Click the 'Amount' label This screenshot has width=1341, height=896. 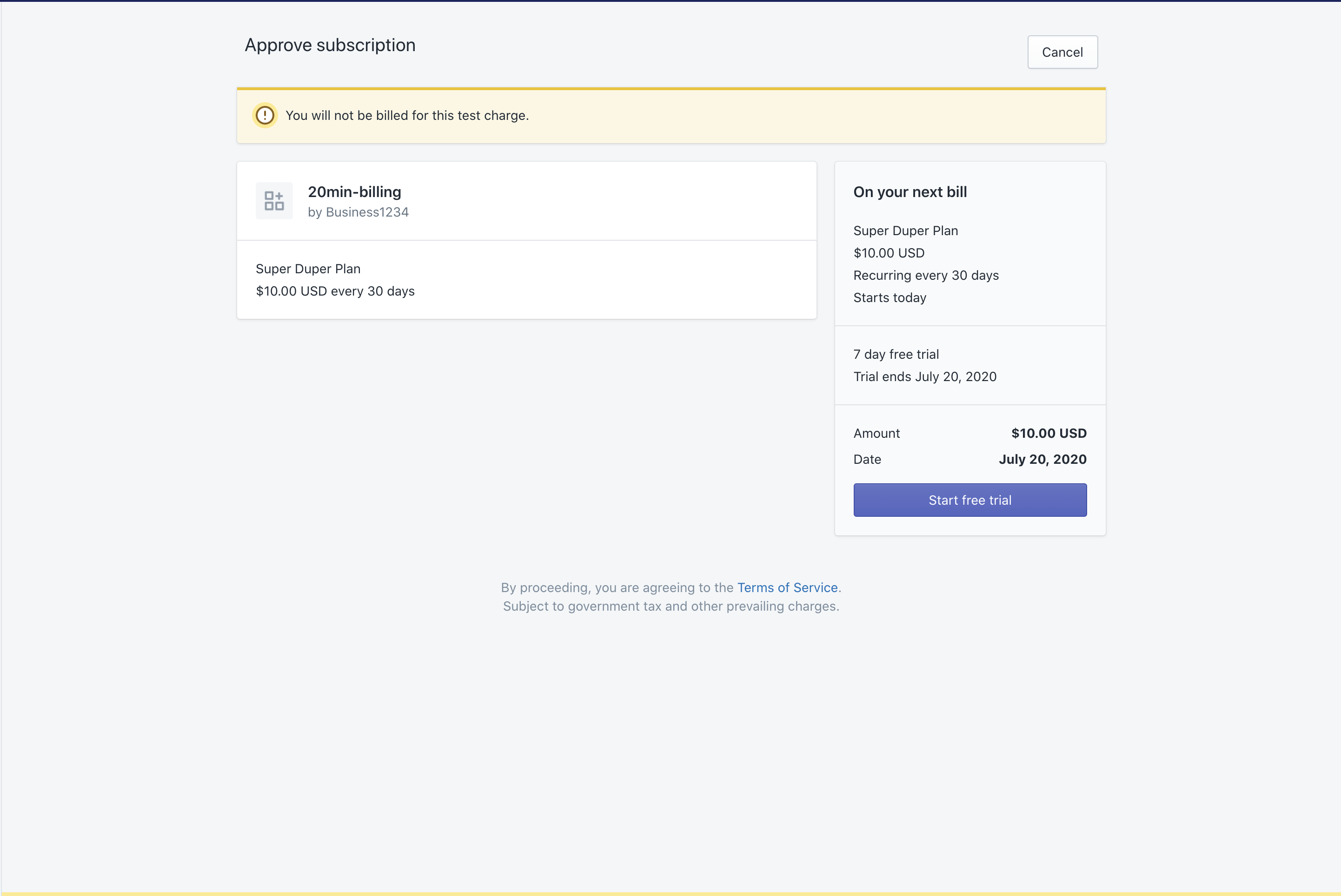point(876,433)
